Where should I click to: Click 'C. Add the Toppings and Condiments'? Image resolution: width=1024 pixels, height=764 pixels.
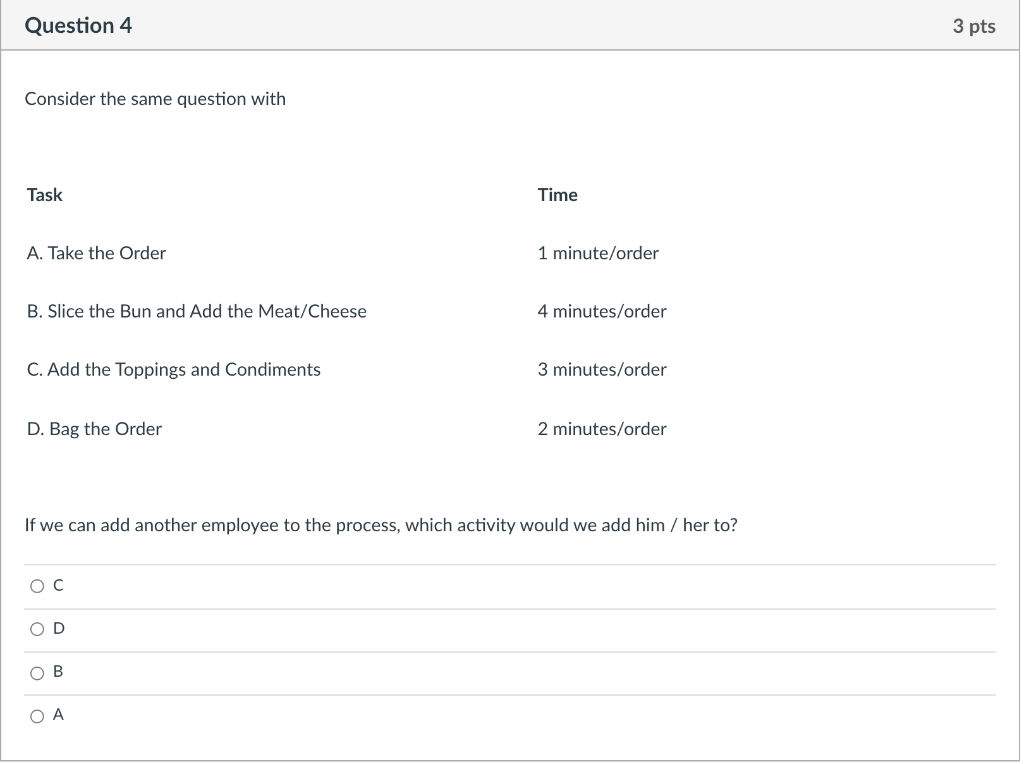[x=174, y=370]
